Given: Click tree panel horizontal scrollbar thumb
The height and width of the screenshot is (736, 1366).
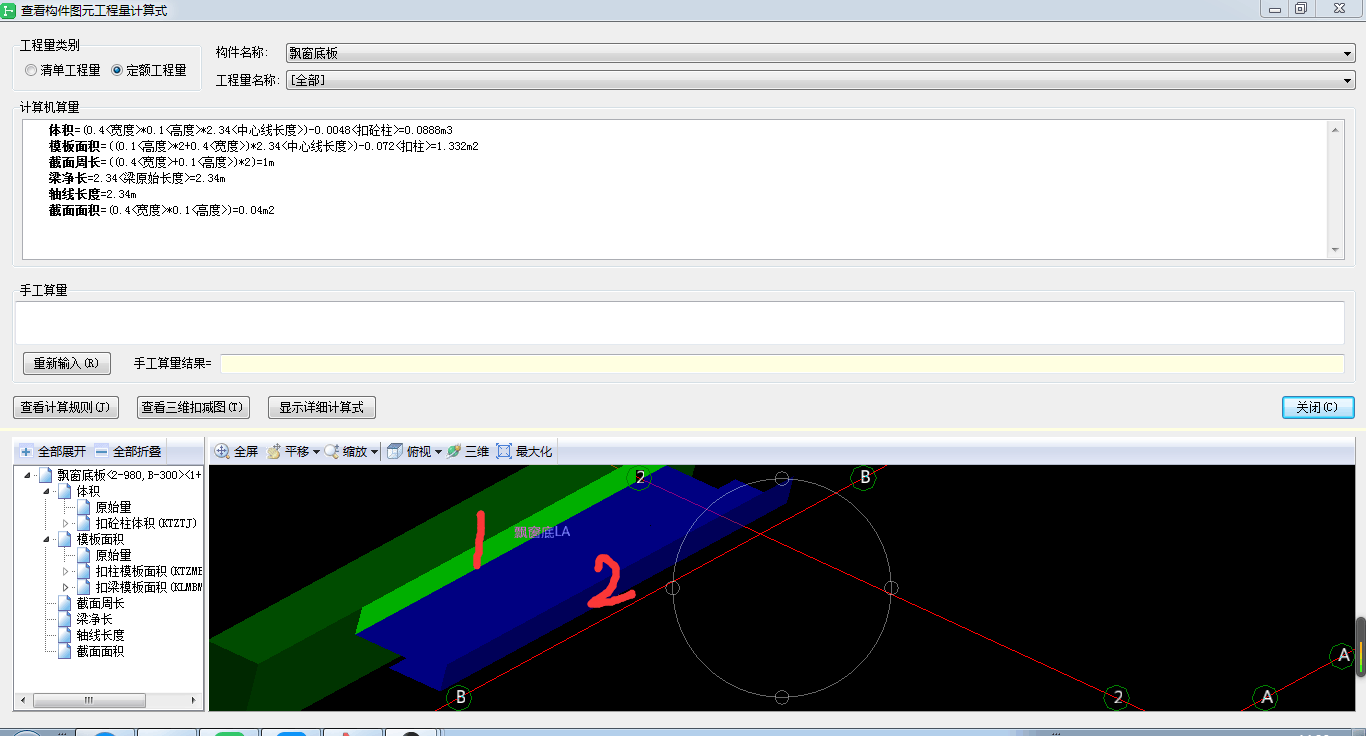Looking at the screenshot, I should pos(89,700).
